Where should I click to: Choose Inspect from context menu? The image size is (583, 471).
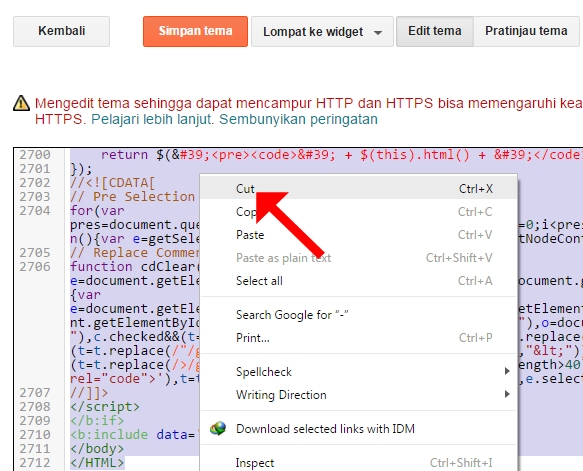click(x=359, y=463)
